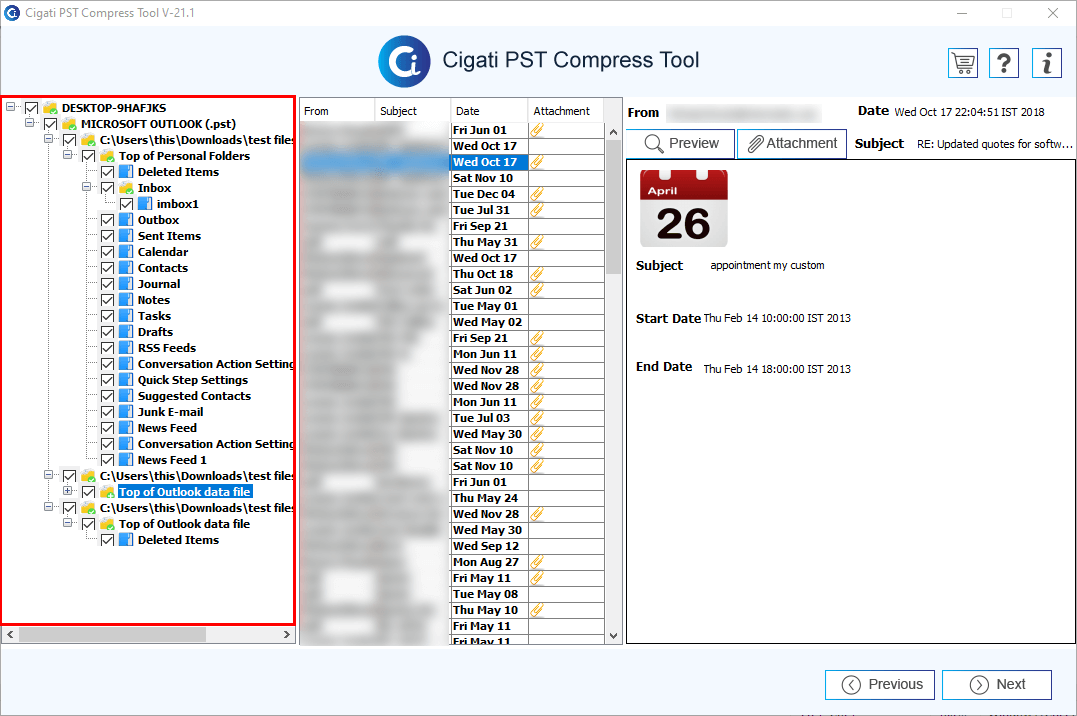Open the help question mark icon

(1004, 63)
